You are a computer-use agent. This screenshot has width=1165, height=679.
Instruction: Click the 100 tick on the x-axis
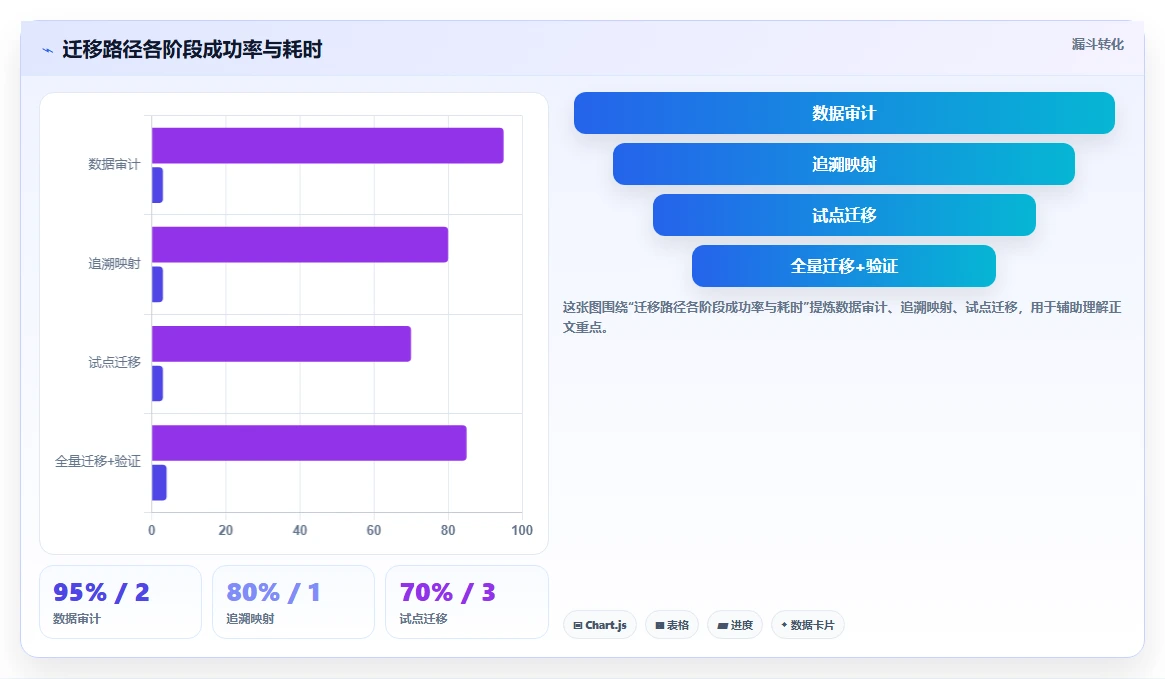pyautogui.click(x=522, y=530)
